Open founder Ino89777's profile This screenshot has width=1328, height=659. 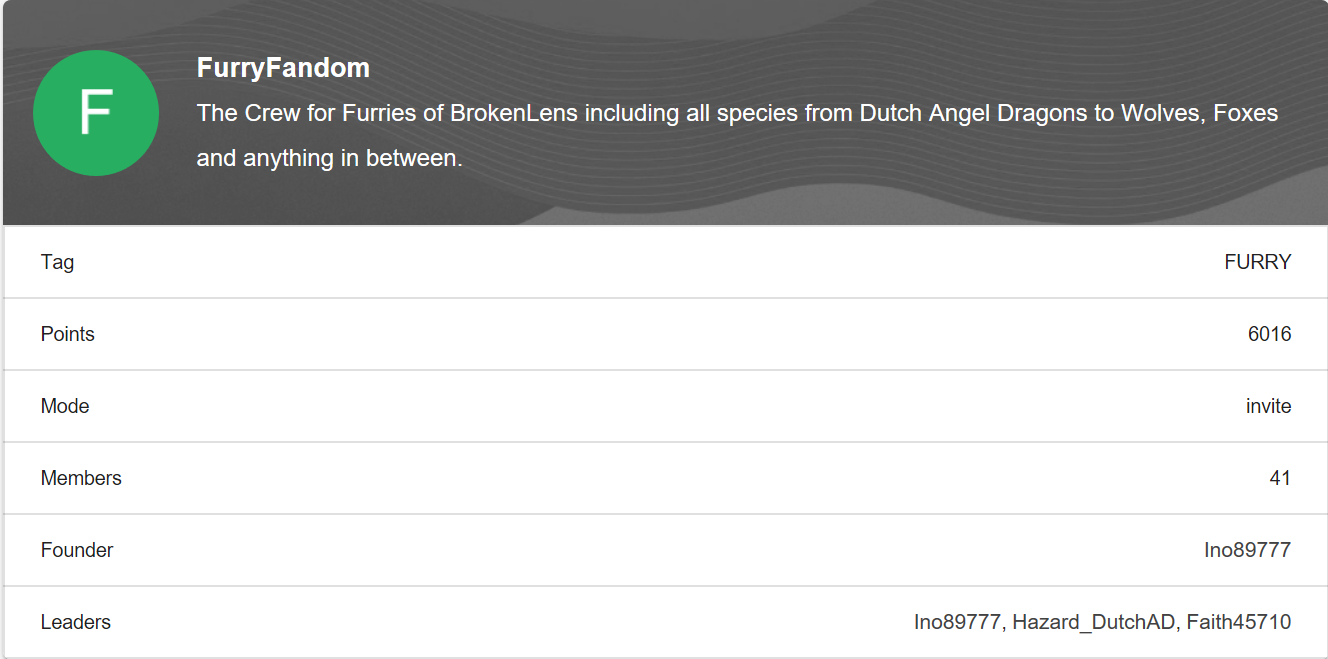[x=1248, y=550]
